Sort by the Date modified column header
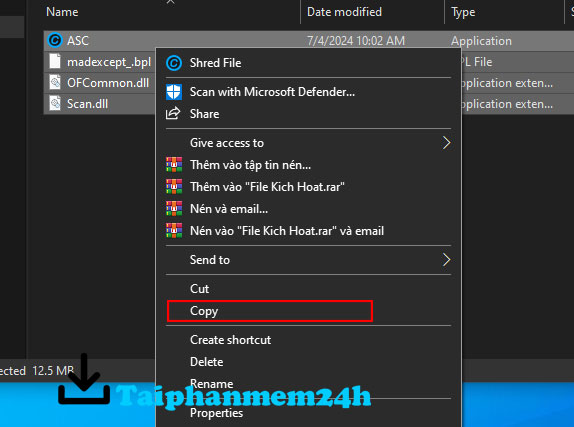Image resolution: width=574 pixels, height=427 pixels. tap(344, 12)
